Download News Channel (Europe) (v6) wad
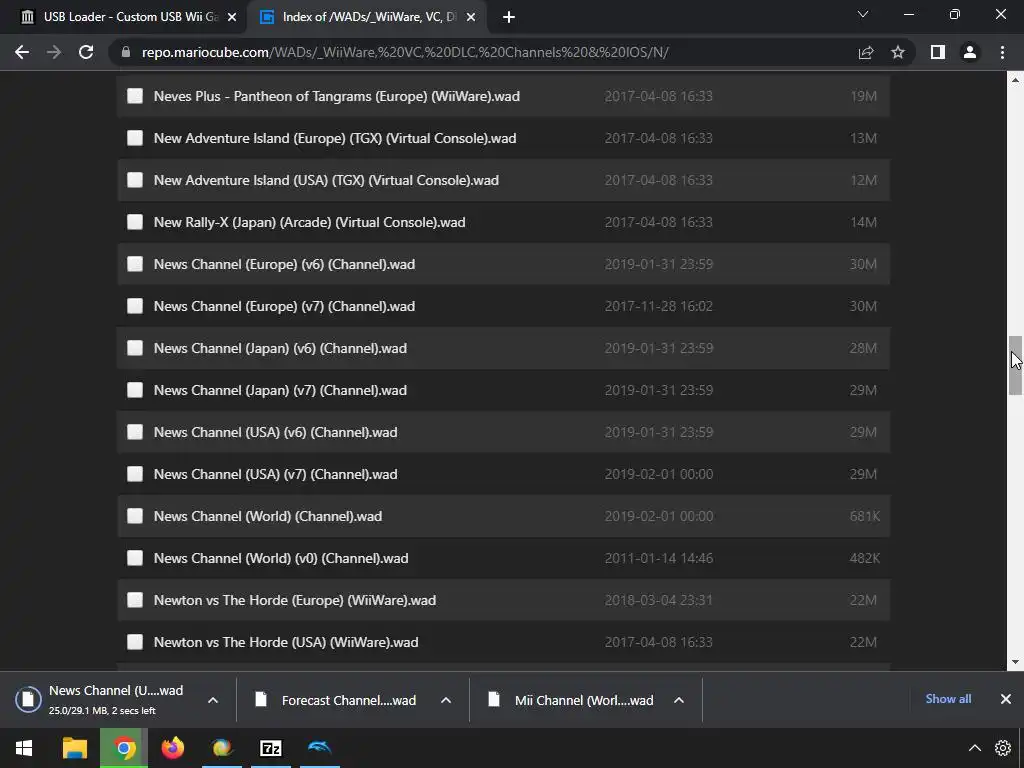This screenshot has height=768, width=1024. click(284, 264)
